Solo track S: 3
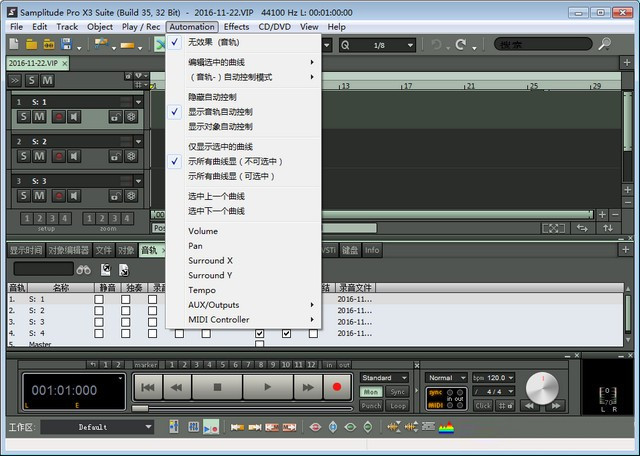This screenshot has width=640, height=456. (24, 196)
